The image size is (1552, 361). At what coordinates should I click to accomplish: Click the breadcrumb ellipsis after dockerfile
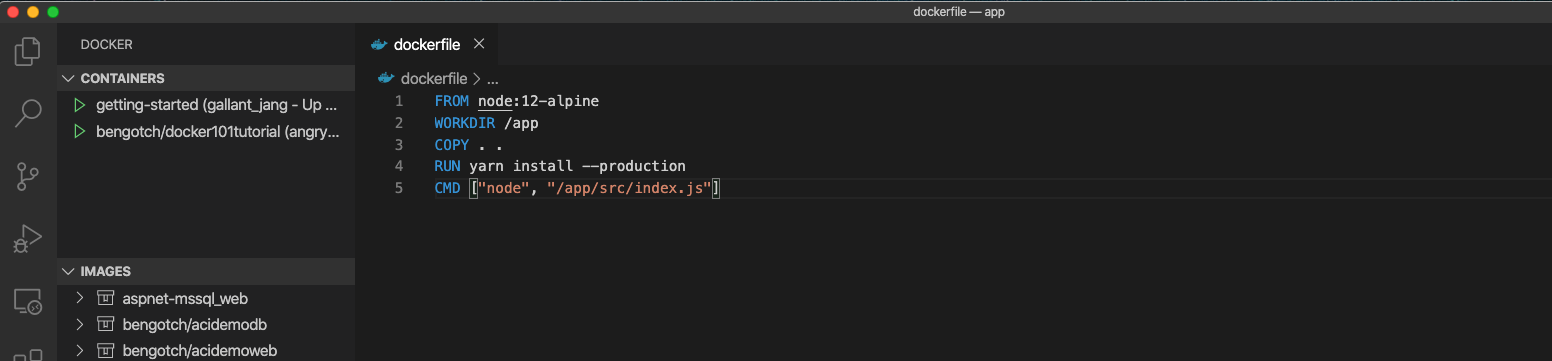click(492, 78)
